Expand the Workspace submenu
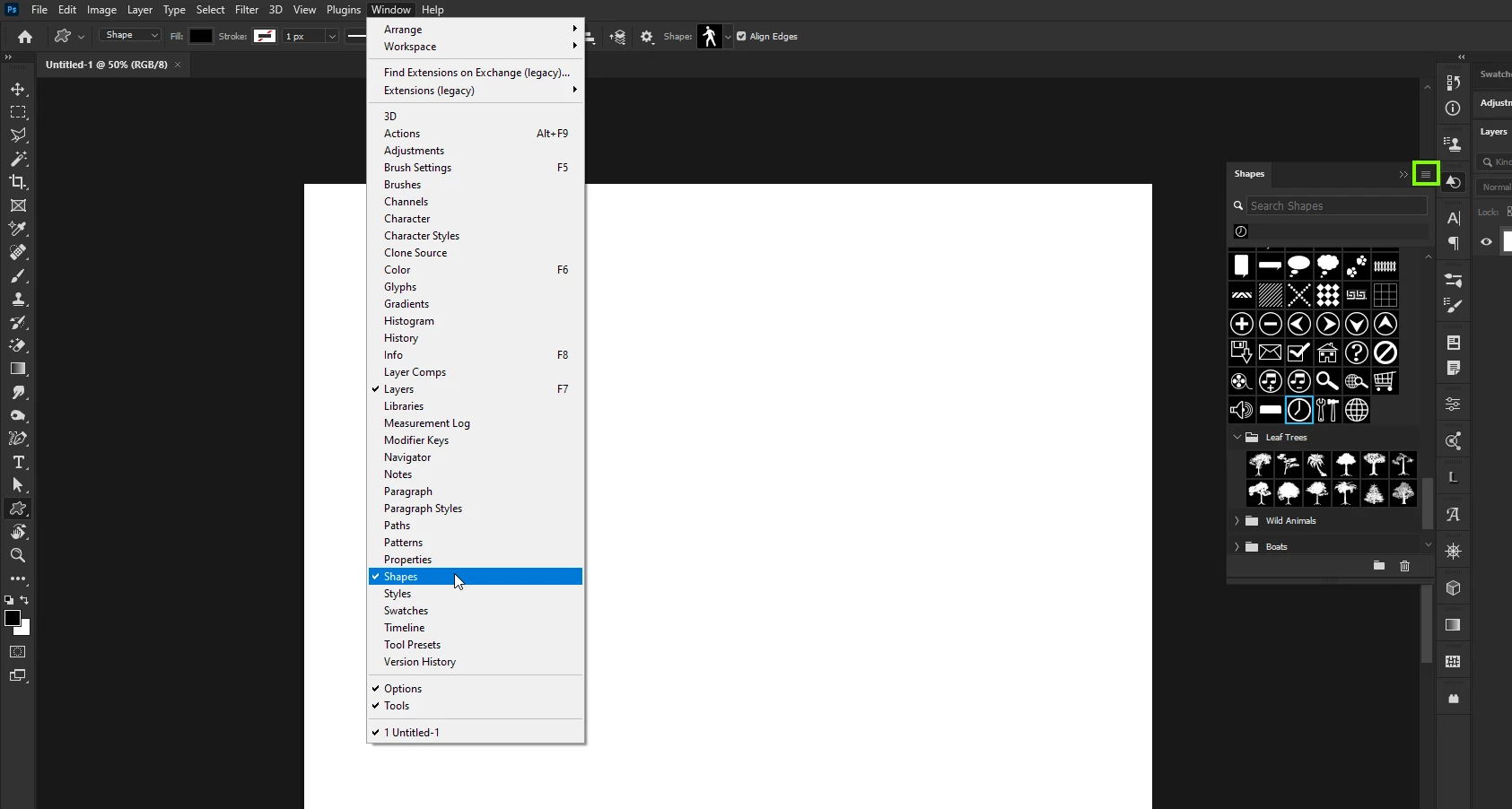This screenshot has height=809, width=1512. (476, 47)
